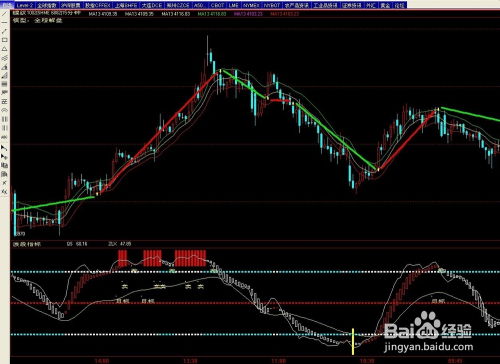
Task: Select the diagonal trend line drawing tool
Action: click(5, 14)
